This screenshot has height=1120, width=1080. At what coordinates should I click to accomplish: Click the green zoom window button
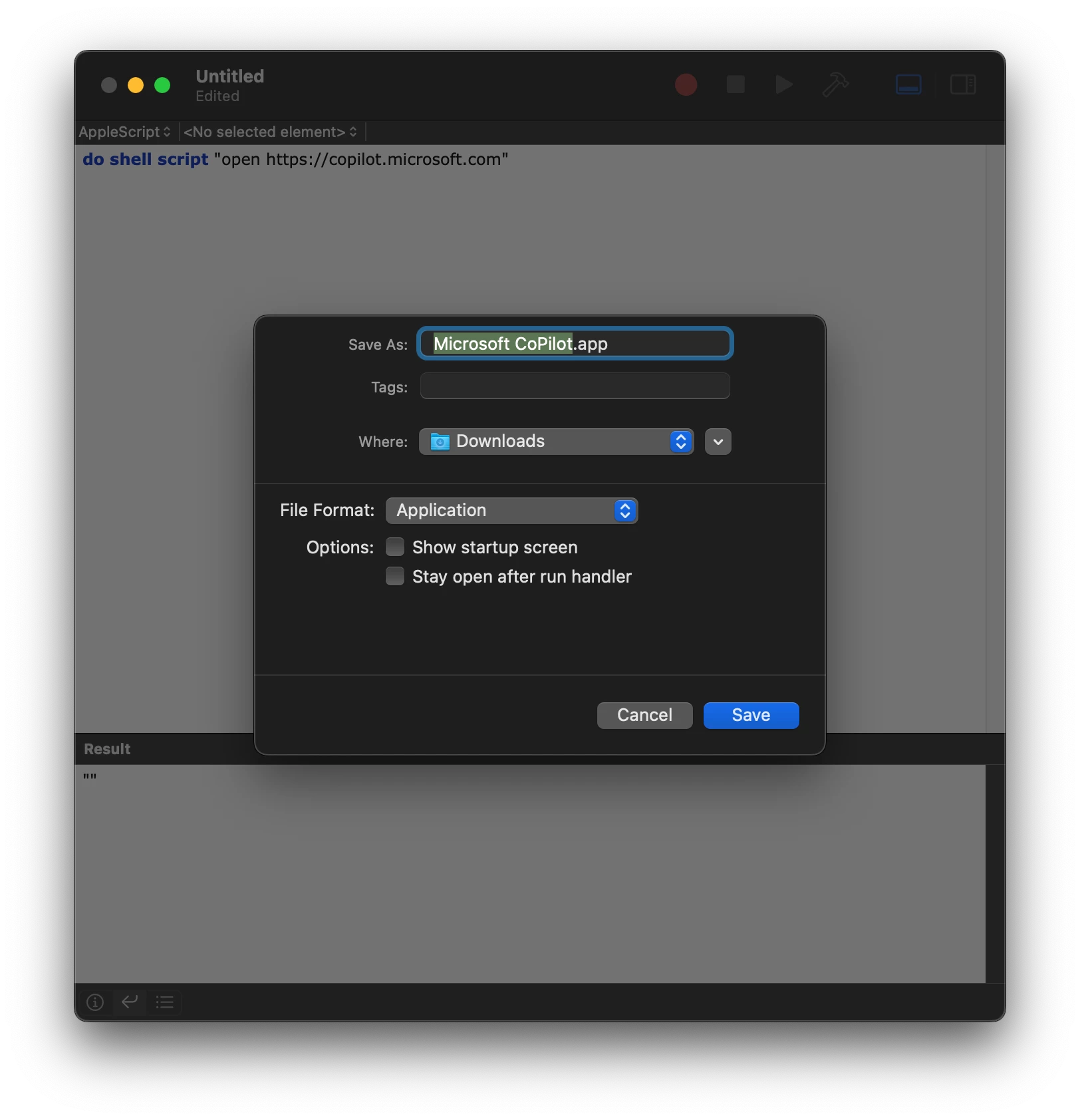click(x=162, y=85)
